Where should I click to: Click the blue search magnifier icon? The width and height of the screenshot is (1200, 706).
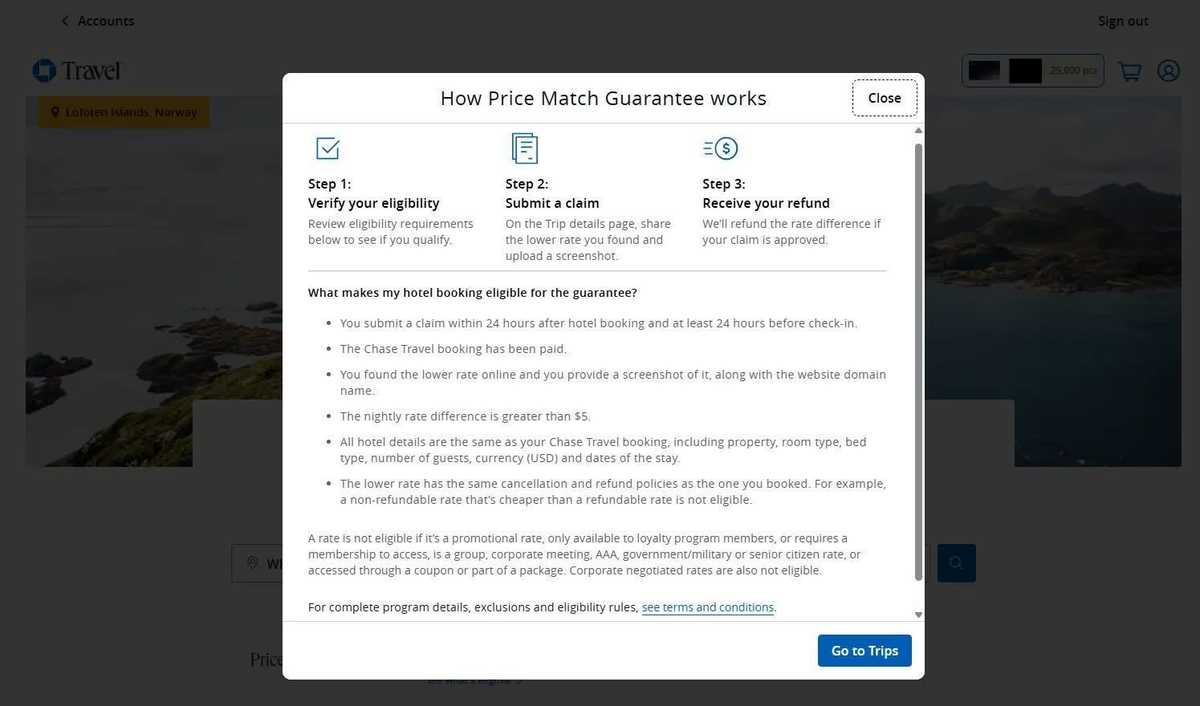coord(956,563)
